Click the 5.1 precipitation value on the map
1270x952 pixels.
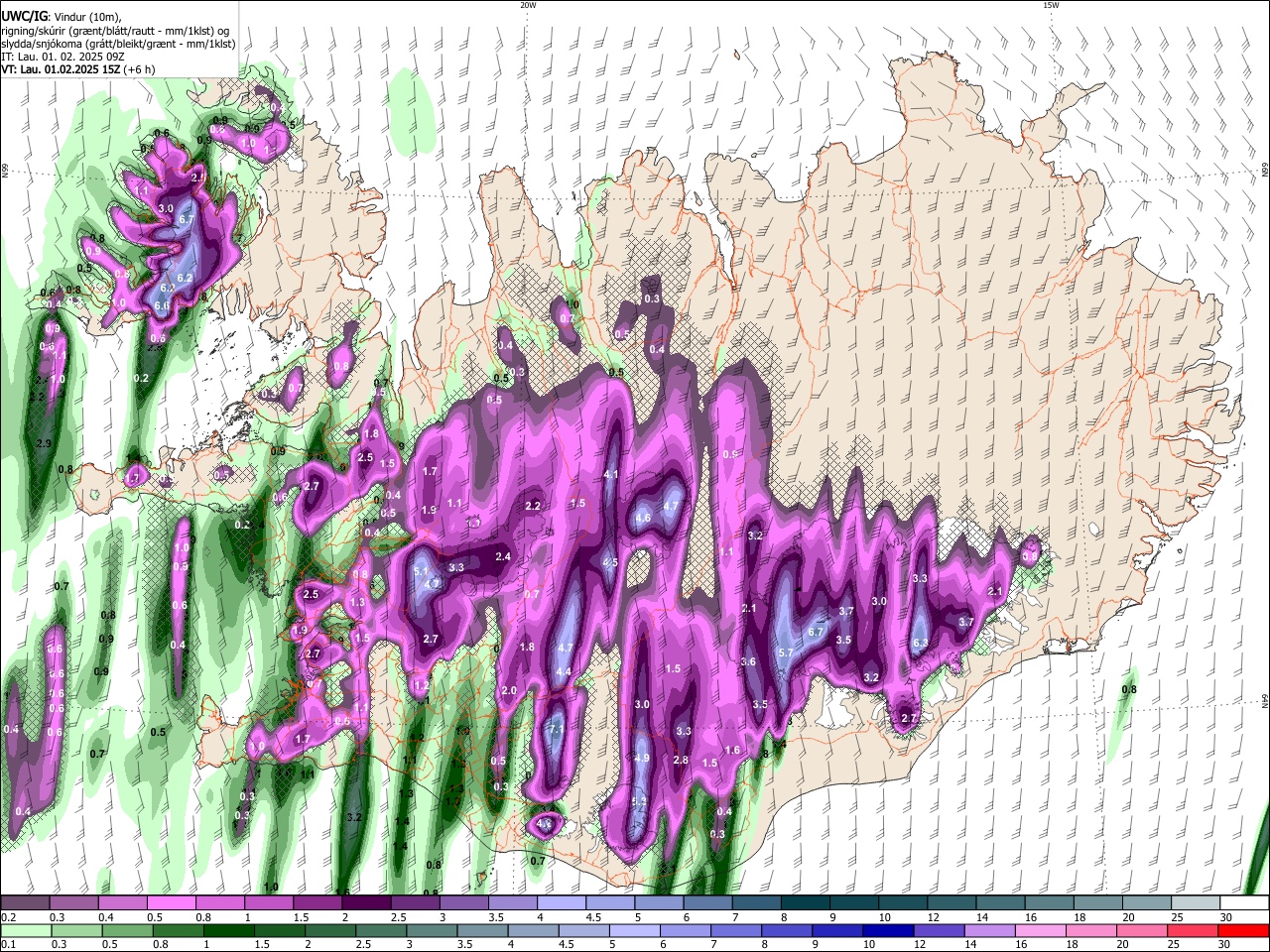[421, 571]
